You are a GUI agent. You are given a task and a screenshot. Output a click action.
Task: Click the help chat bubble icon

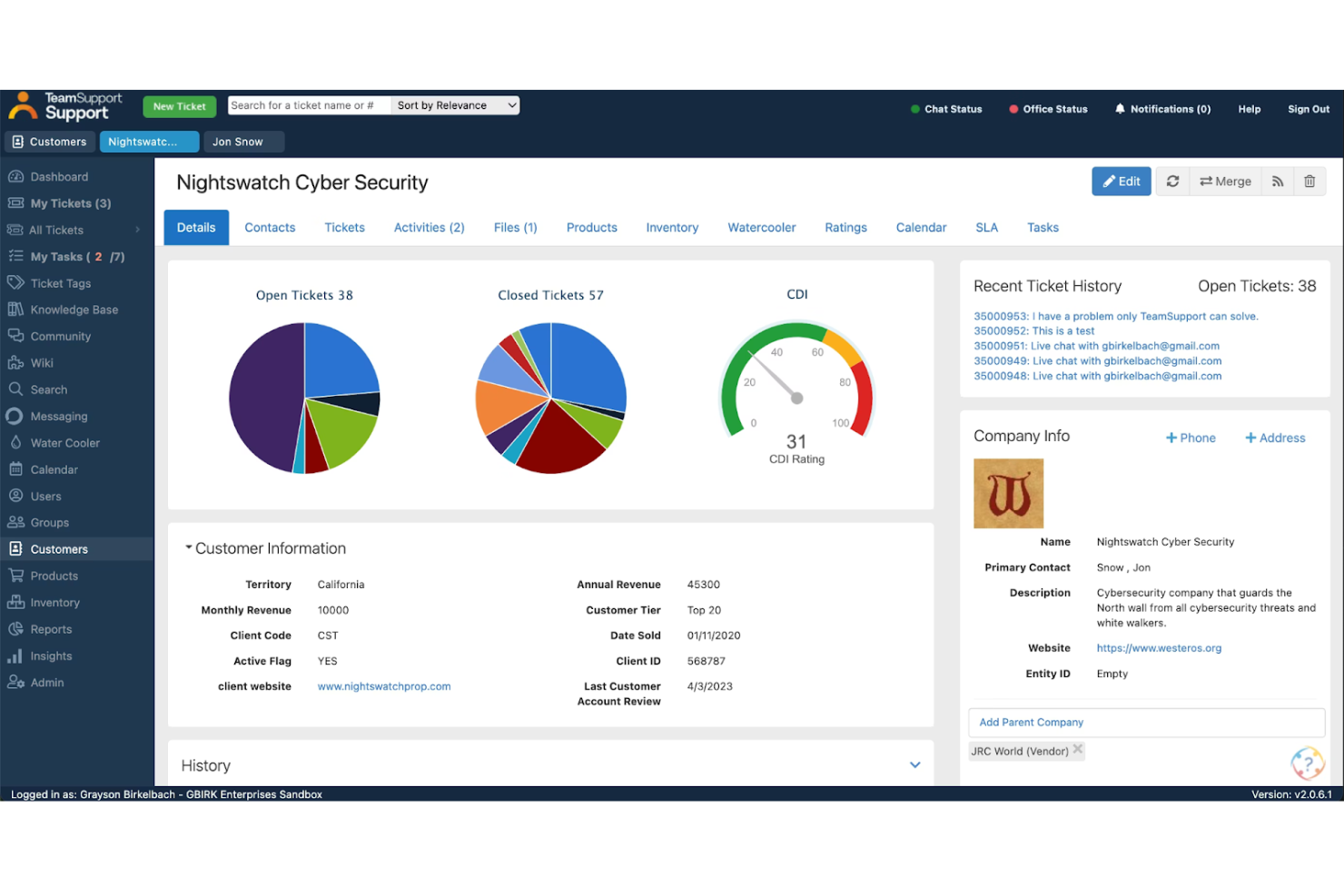coord(1308,763)
